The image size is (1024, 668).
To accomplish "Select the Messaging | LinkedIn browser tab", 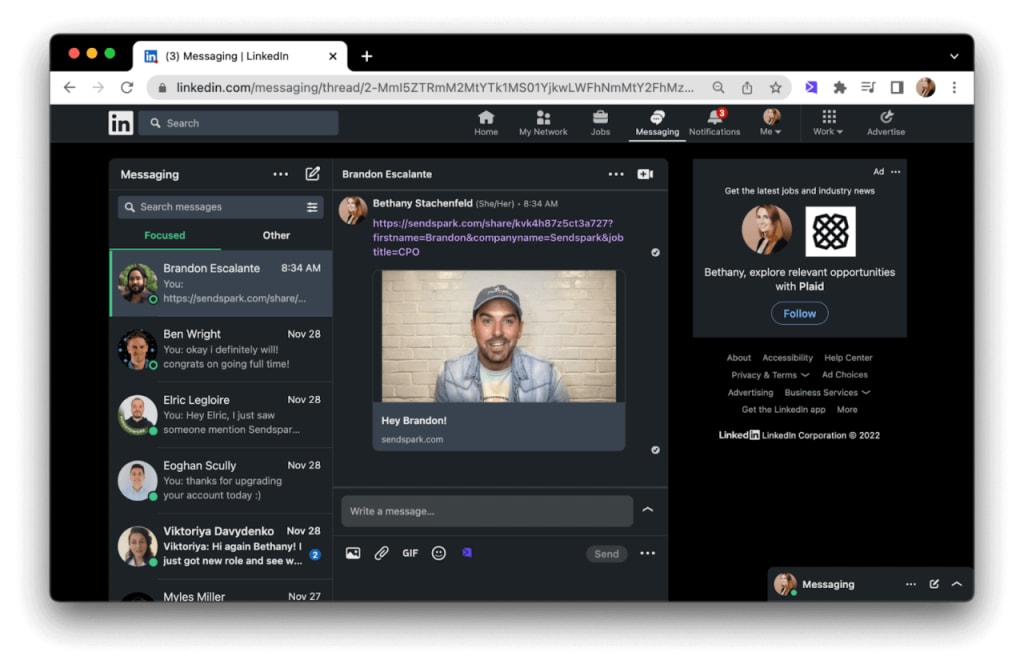I will (239, 57).
